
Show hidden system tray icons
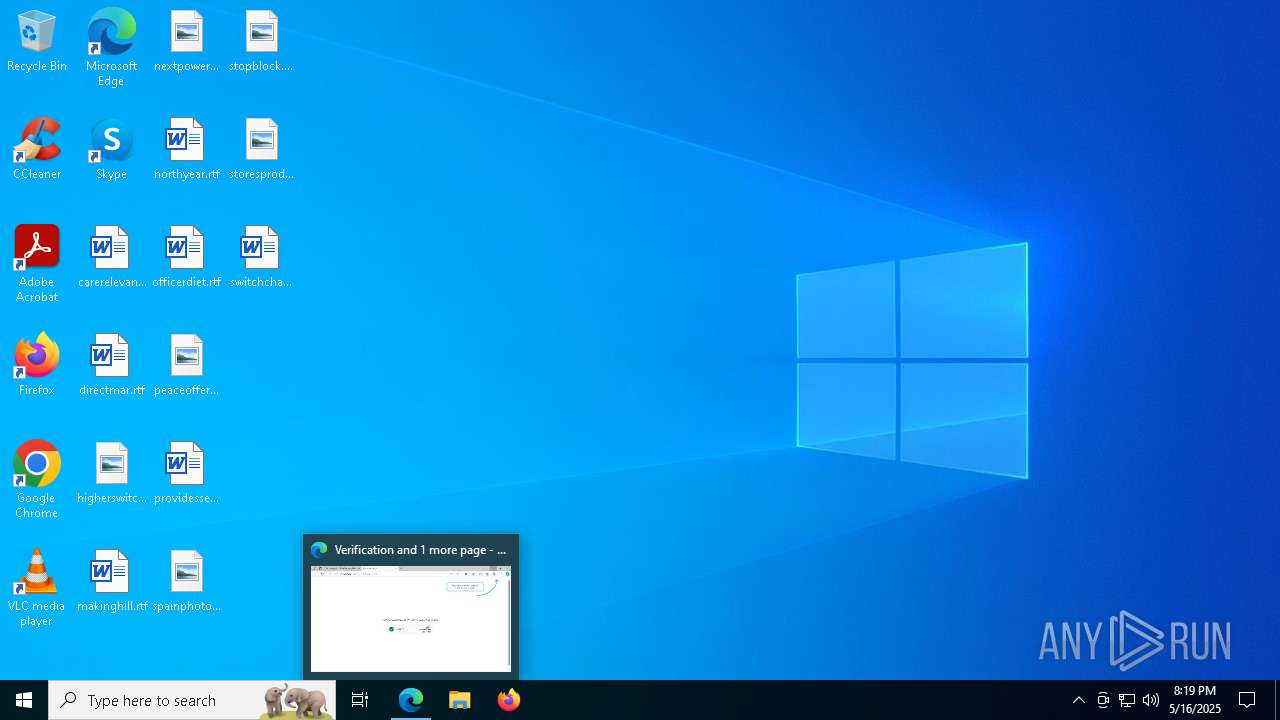1079,700
